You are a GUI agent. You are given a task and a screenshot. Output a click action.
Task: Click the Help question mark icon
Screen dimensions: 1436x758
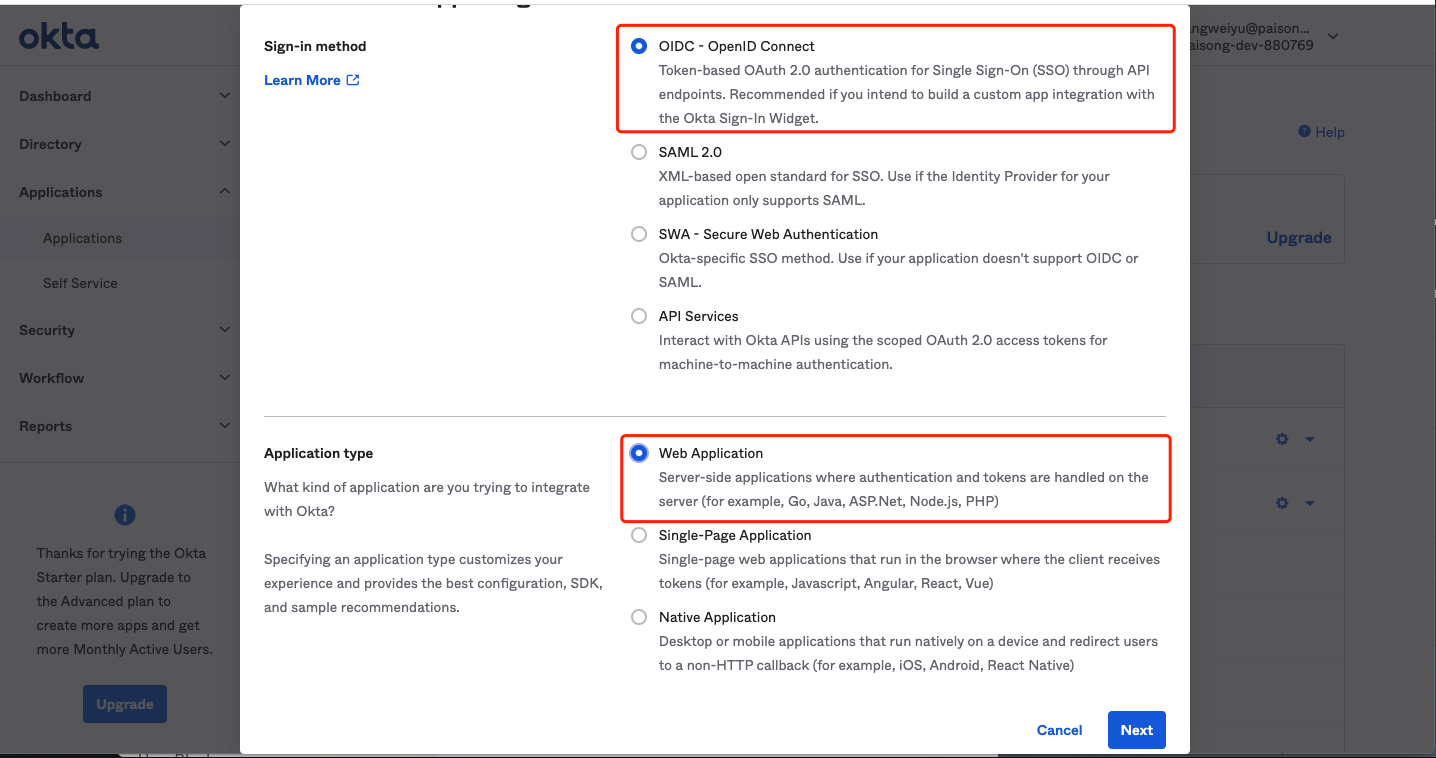[x=1304, y=131]
